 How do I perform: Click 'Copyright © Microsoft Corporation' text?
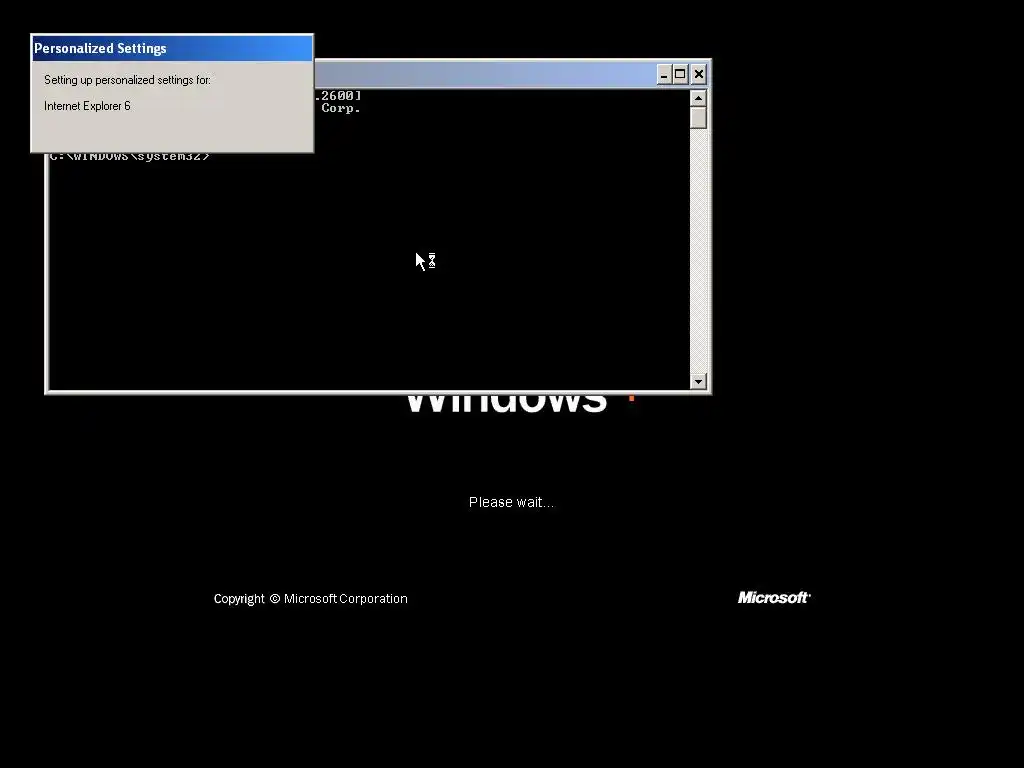pos(311,599)
